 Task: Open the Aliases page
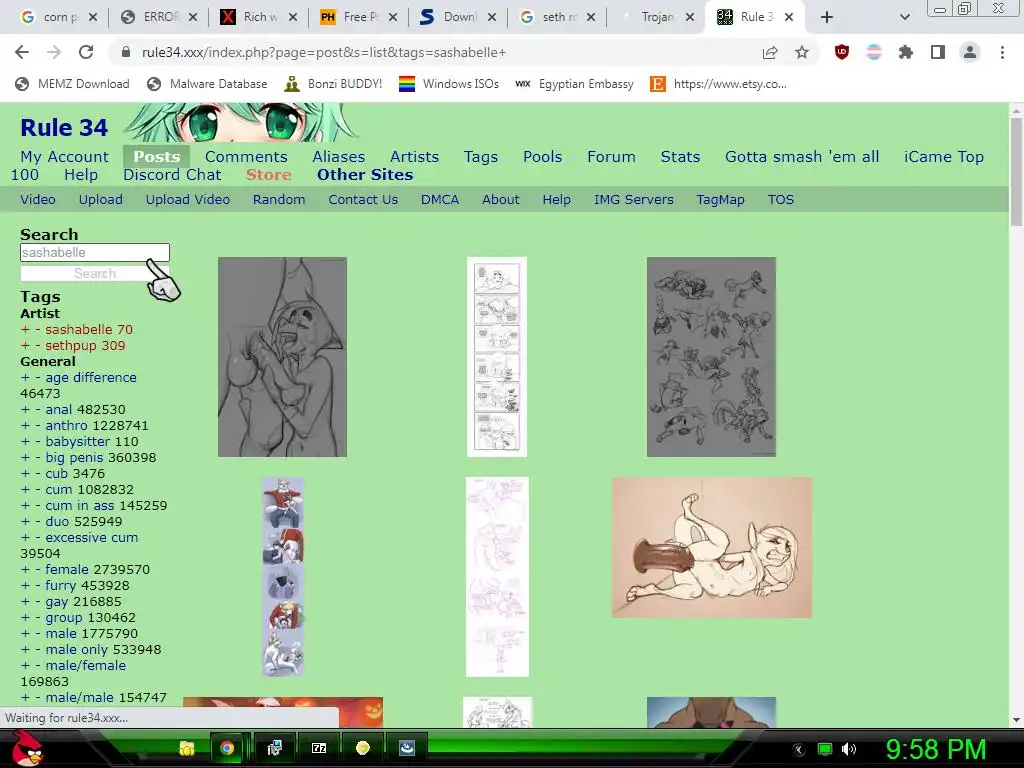338,157
